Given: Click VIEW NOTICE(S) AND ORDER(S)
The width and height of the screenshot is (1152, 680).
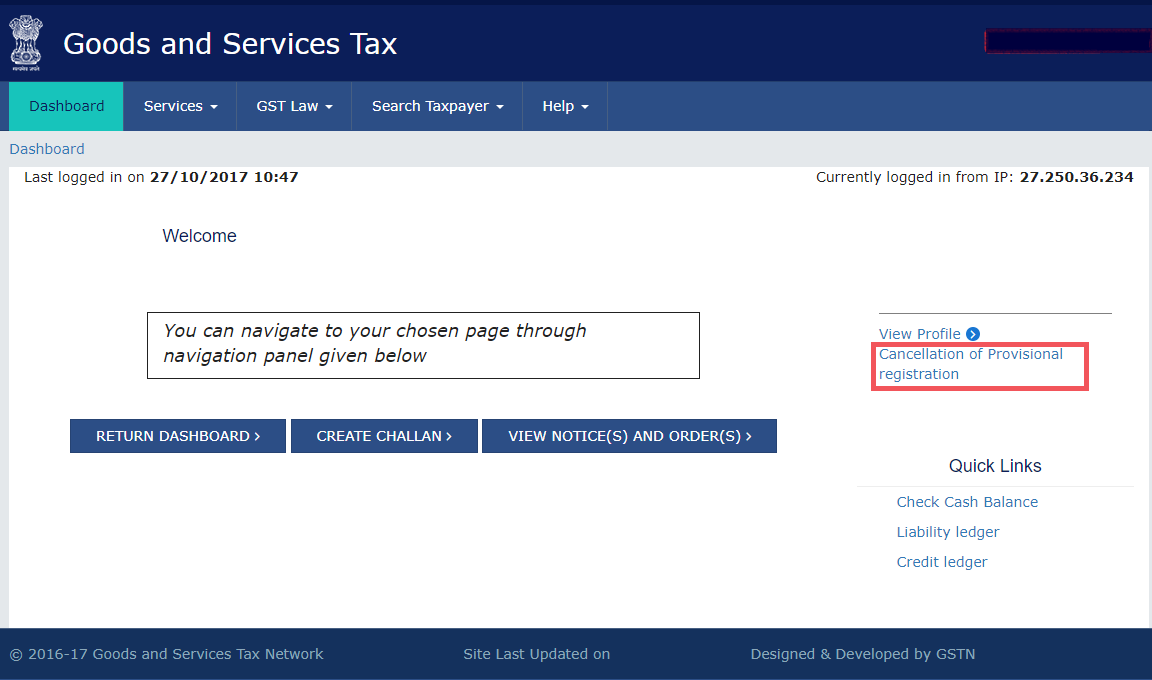Looking at the screenshot, I should point(629,435).
